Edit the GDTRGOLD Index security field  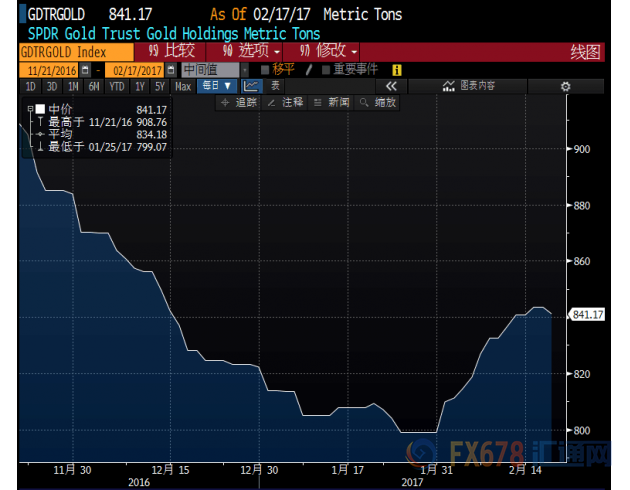tap(76, 52)
